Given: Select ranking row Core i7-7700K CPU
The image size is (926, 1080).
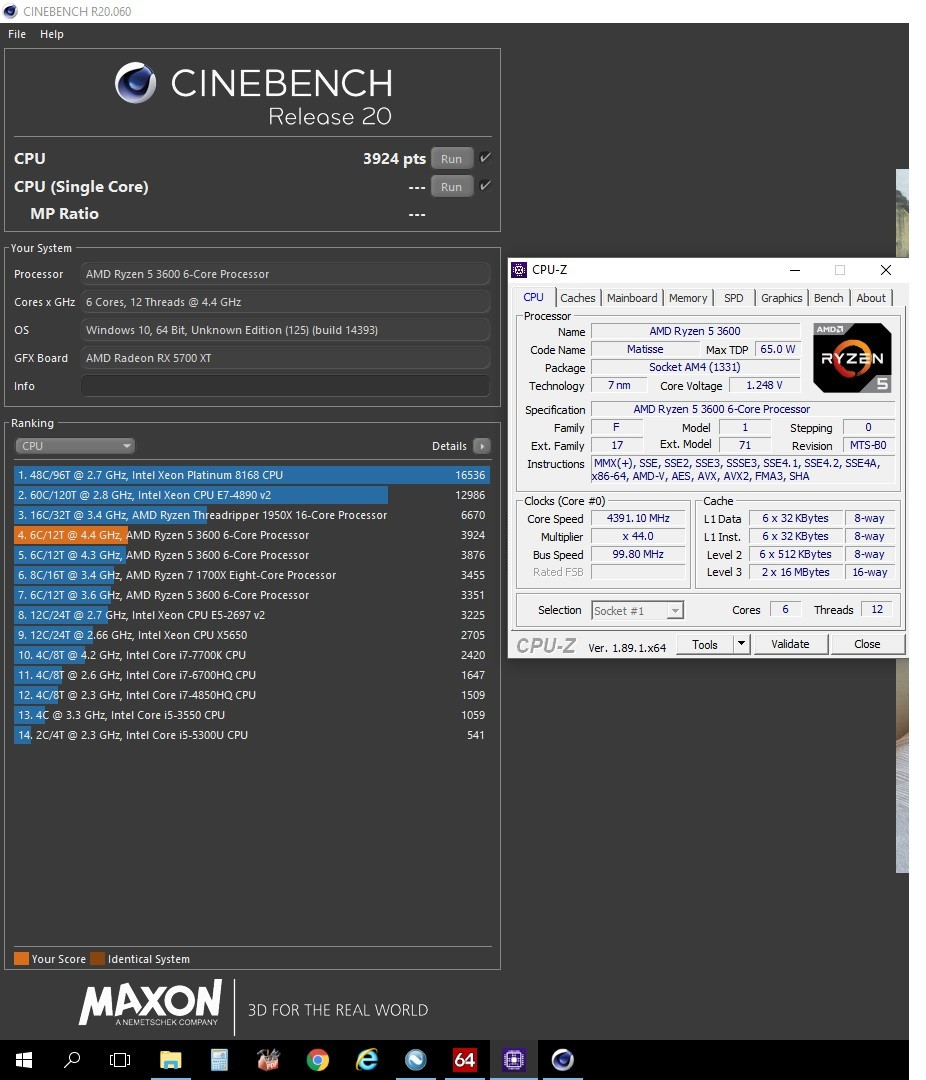Looking at the screenshot, I should (x=251, y=654).
